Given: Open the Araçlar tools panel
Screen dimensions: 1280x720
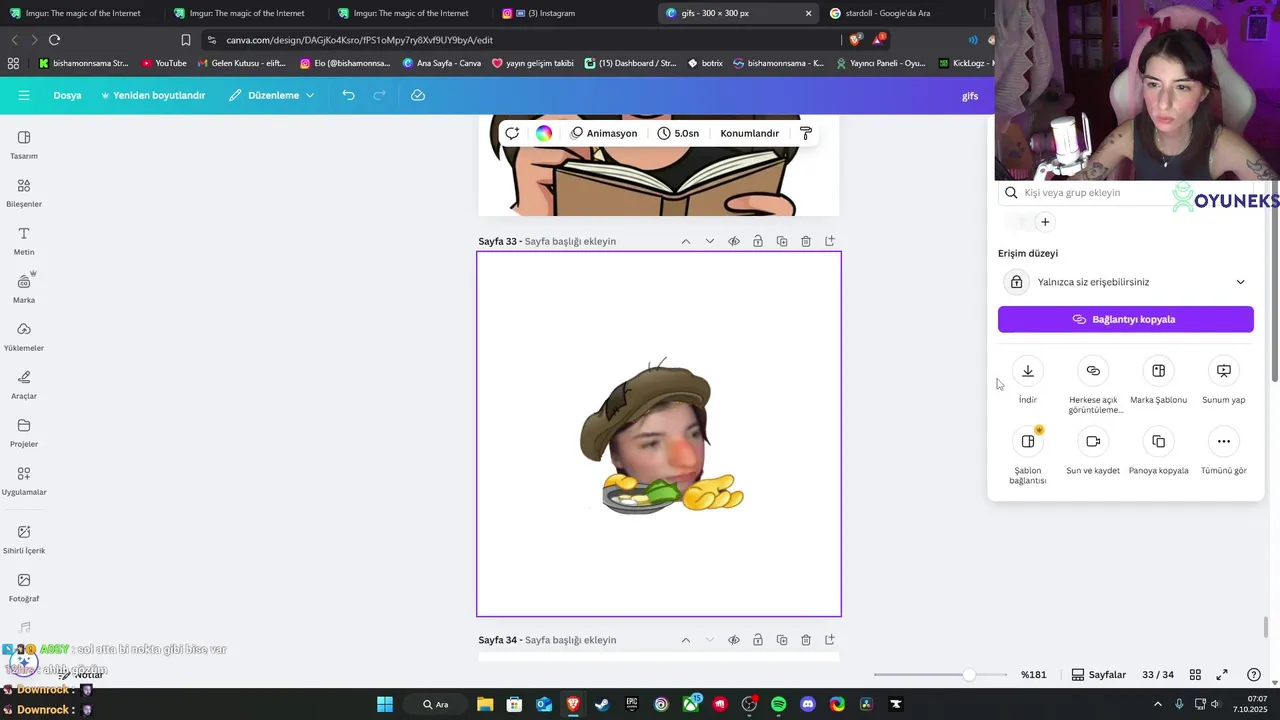Looking at the screenshot, I should pyautogui.click(x=24, y=385).
